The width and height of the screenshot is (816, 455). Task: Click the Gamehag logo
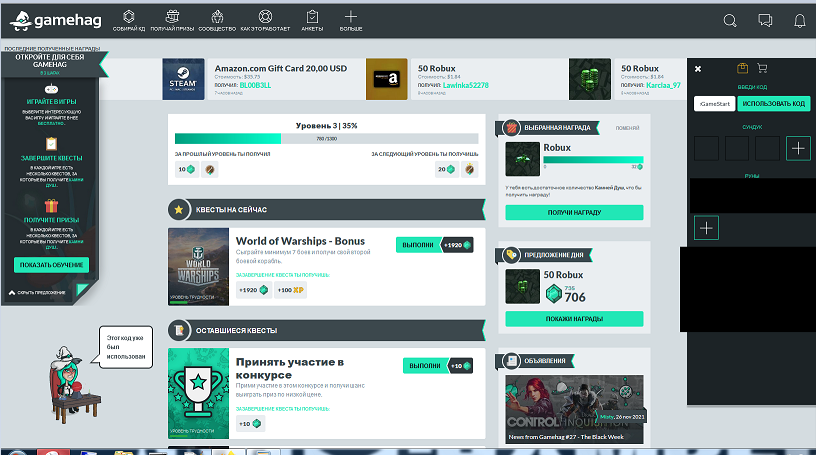click(55, 20)
